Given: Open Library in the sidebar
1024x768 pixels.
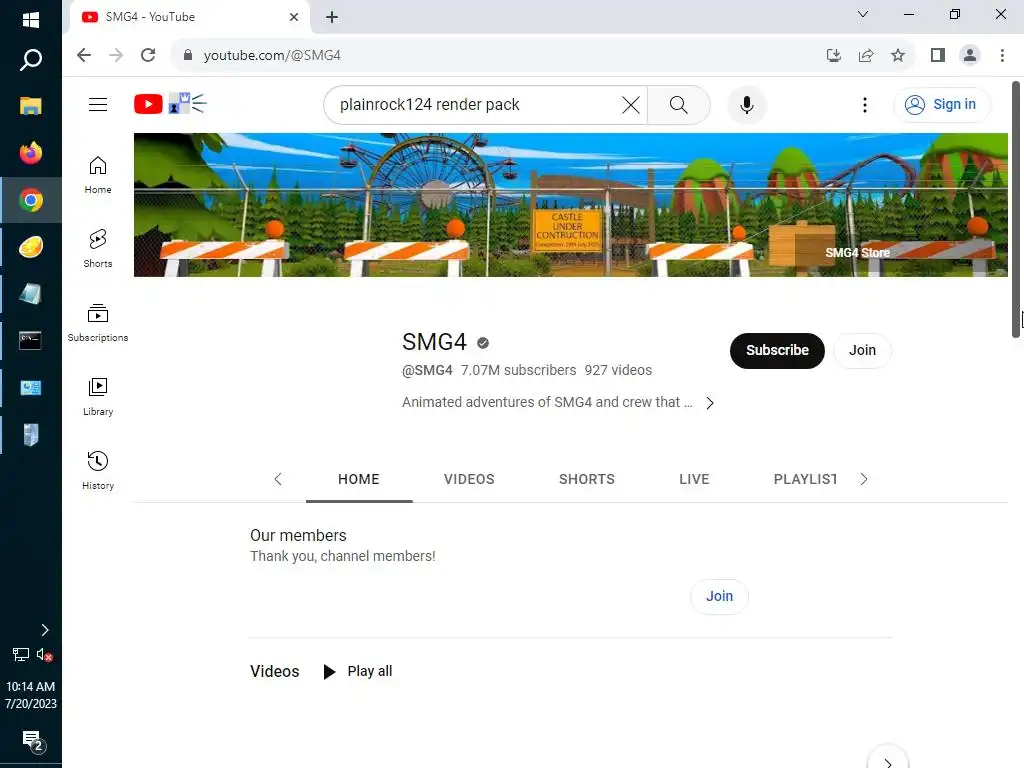Looking at the screenshot, I should pyautogui.click(x=98, y=396).
